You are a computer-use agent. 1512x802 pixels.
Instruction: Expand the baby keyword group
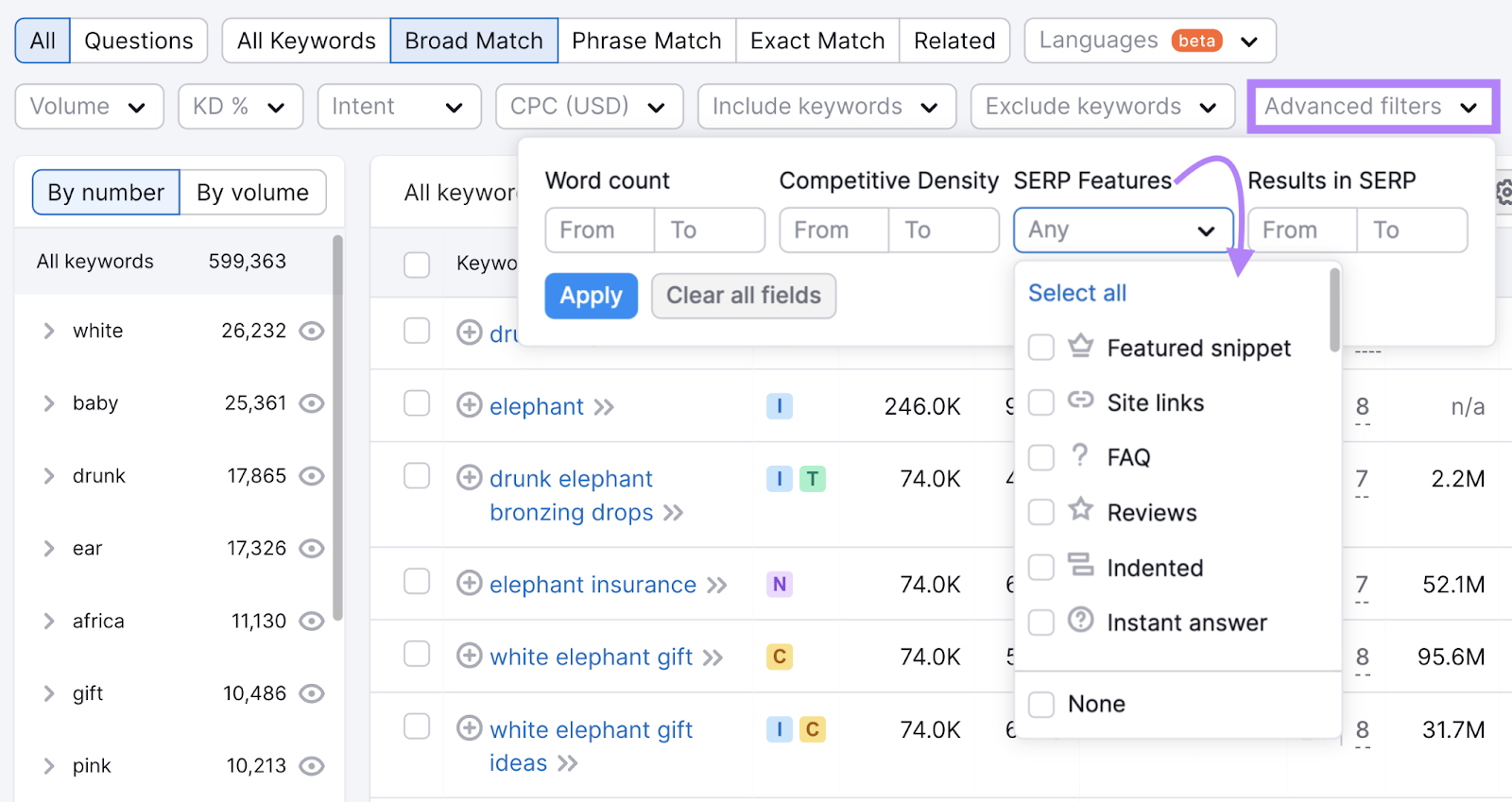[49, 403]
